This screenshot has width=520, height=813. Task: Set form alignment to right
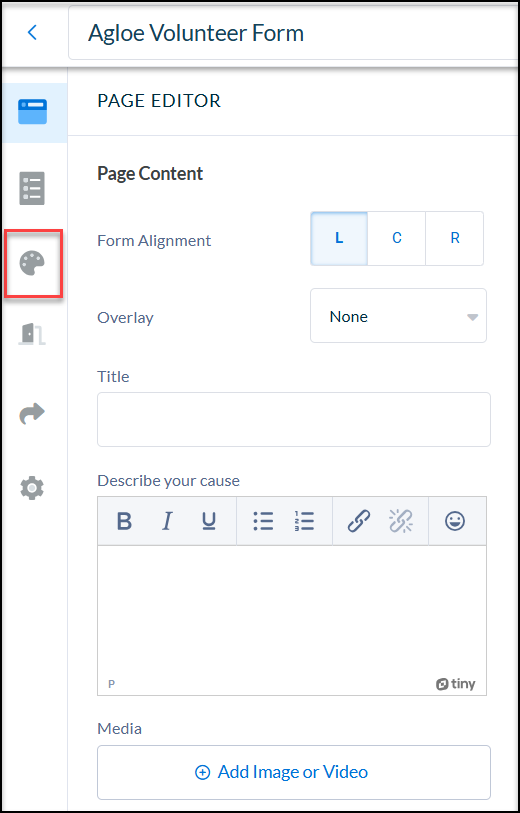pos(455,239)
